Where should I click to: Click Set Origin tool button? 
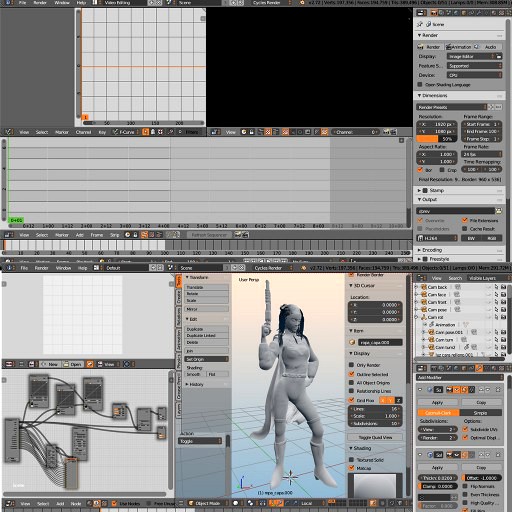(206, 359)
